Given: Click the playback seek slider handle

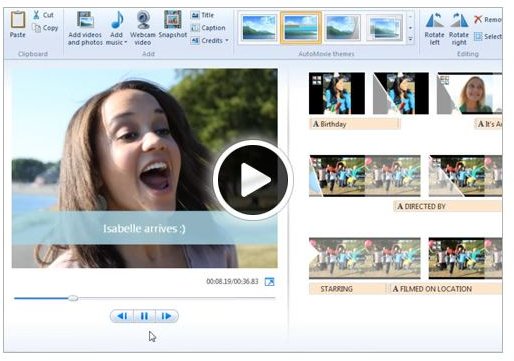Looking at the screenshot, I should point(73,298).
